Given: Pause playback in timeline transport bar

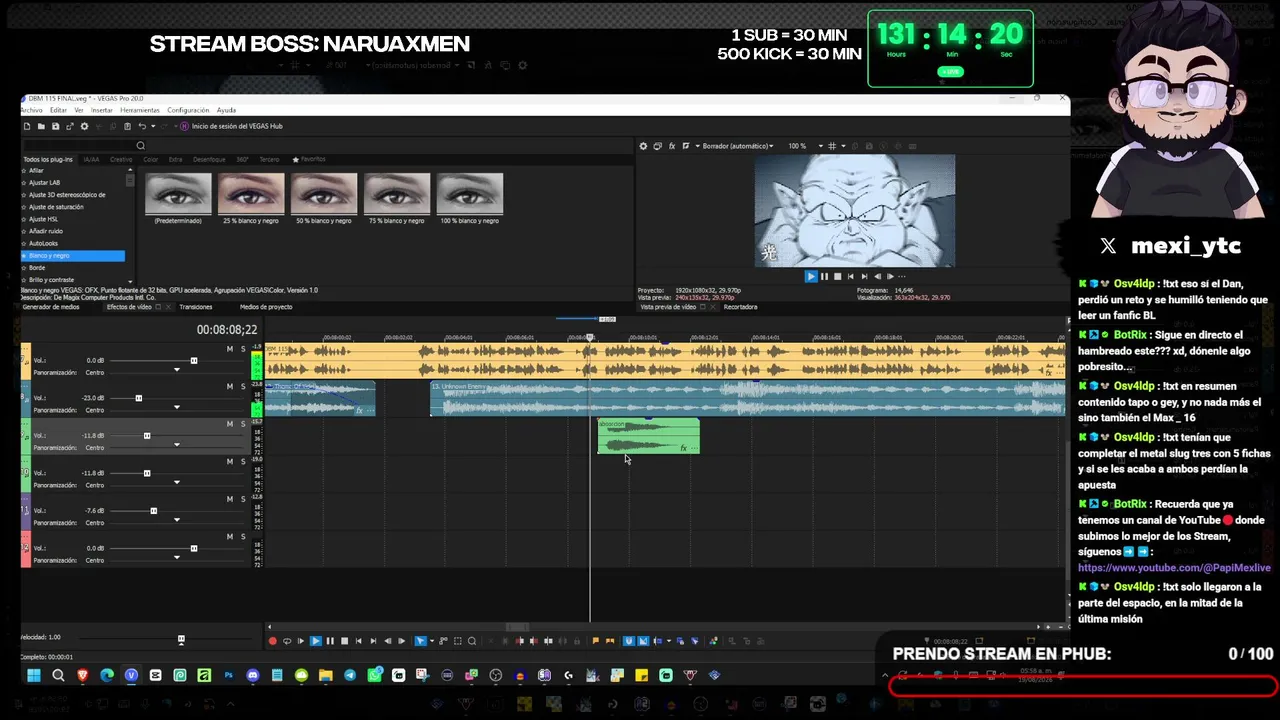Looking at the screenshot, I should (x=330, y=641).
